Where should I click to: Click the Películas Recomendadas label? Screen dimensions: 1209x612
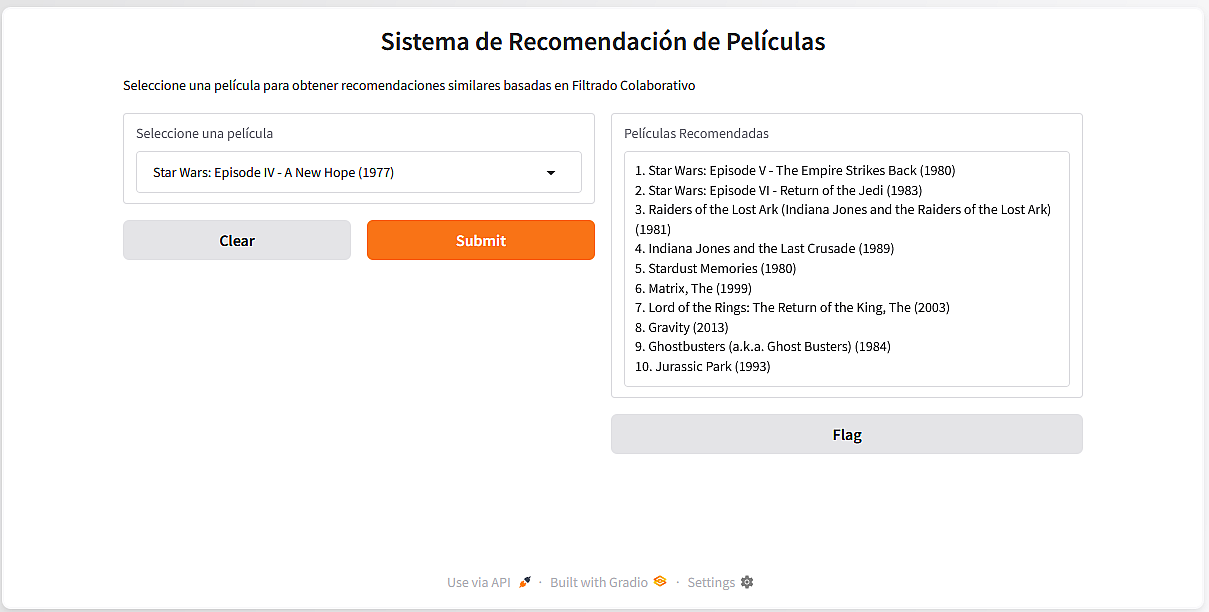coord(697,133)
